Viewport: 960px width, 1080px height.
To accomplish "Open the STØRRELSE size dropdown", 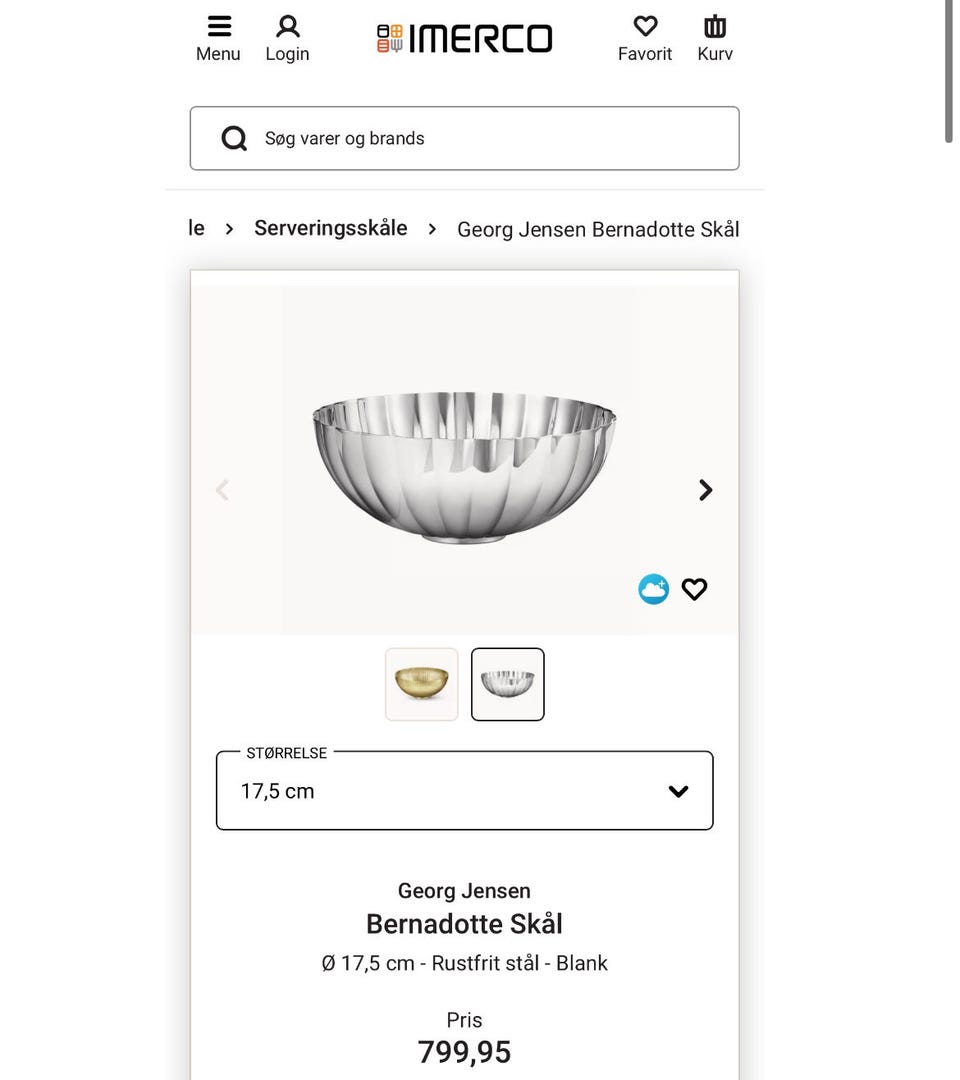I will tap(463, 790).
